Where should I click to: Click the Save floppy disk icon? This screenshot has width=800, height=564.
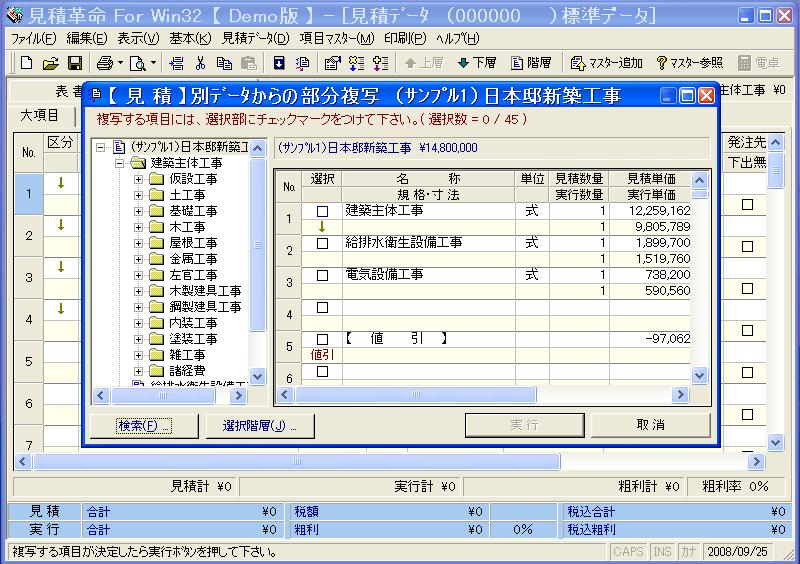(x=75, y=63)
